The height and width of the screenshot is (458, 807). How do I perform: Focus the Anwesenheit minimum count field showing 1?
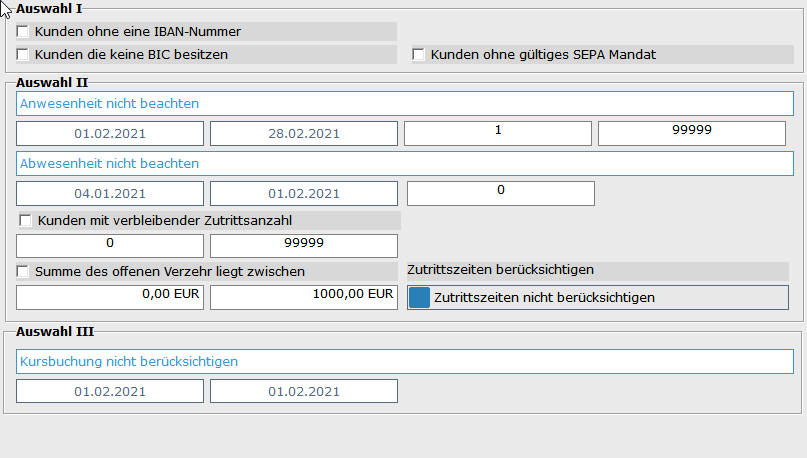click(498, 134)
